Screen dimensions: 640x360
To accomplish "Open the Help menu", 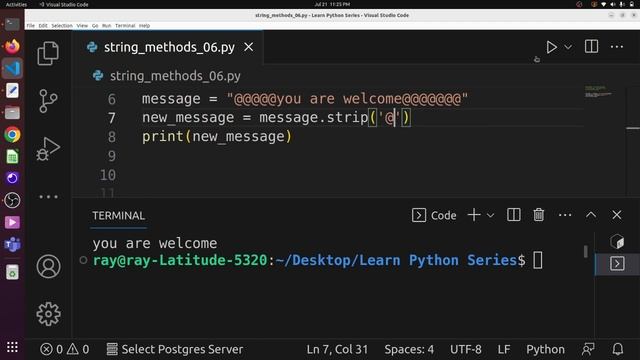I will [x=144, y=26].
